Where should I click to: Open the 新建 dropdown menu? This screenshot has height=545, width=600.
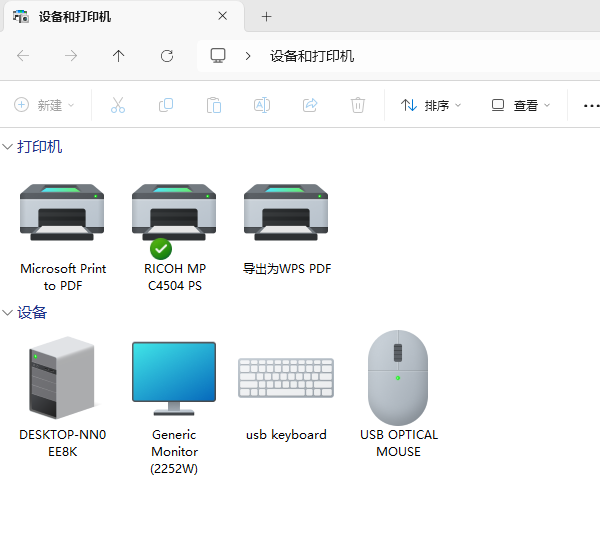44,105
